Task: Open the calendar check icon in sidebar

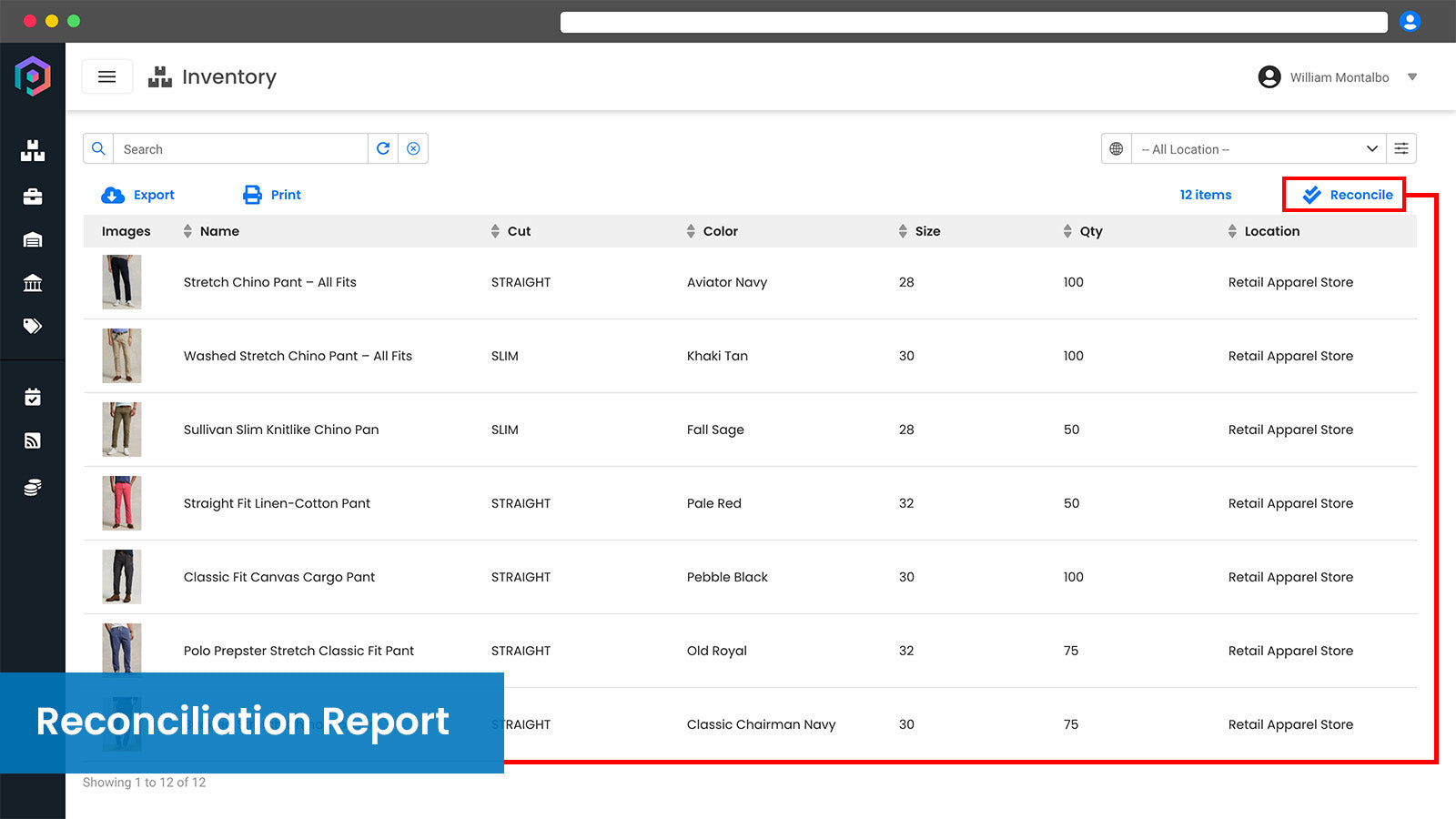Action: coord(33,397)
